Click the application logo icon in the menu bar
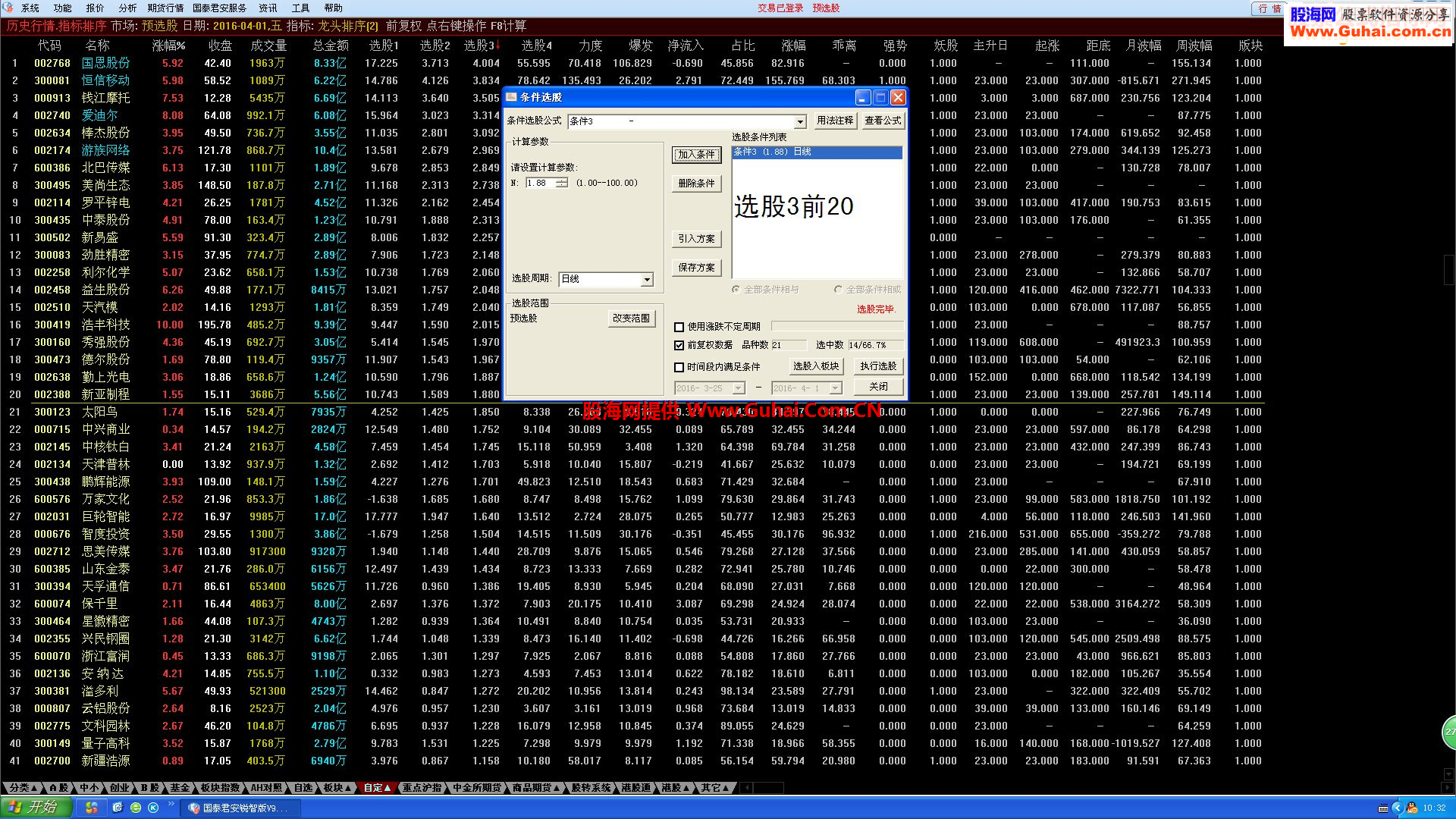Image resolution: width=1456 pixels, height=819 pixels. 8,8
